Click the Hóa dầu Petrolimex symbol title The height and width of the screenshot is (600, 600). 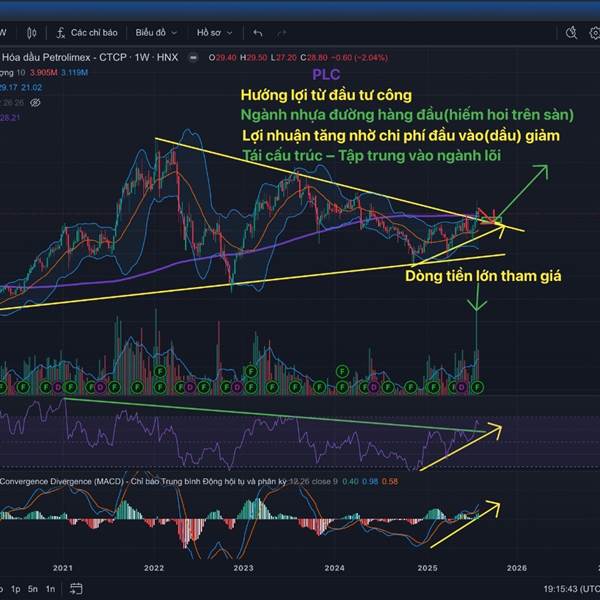coord(90,57)
